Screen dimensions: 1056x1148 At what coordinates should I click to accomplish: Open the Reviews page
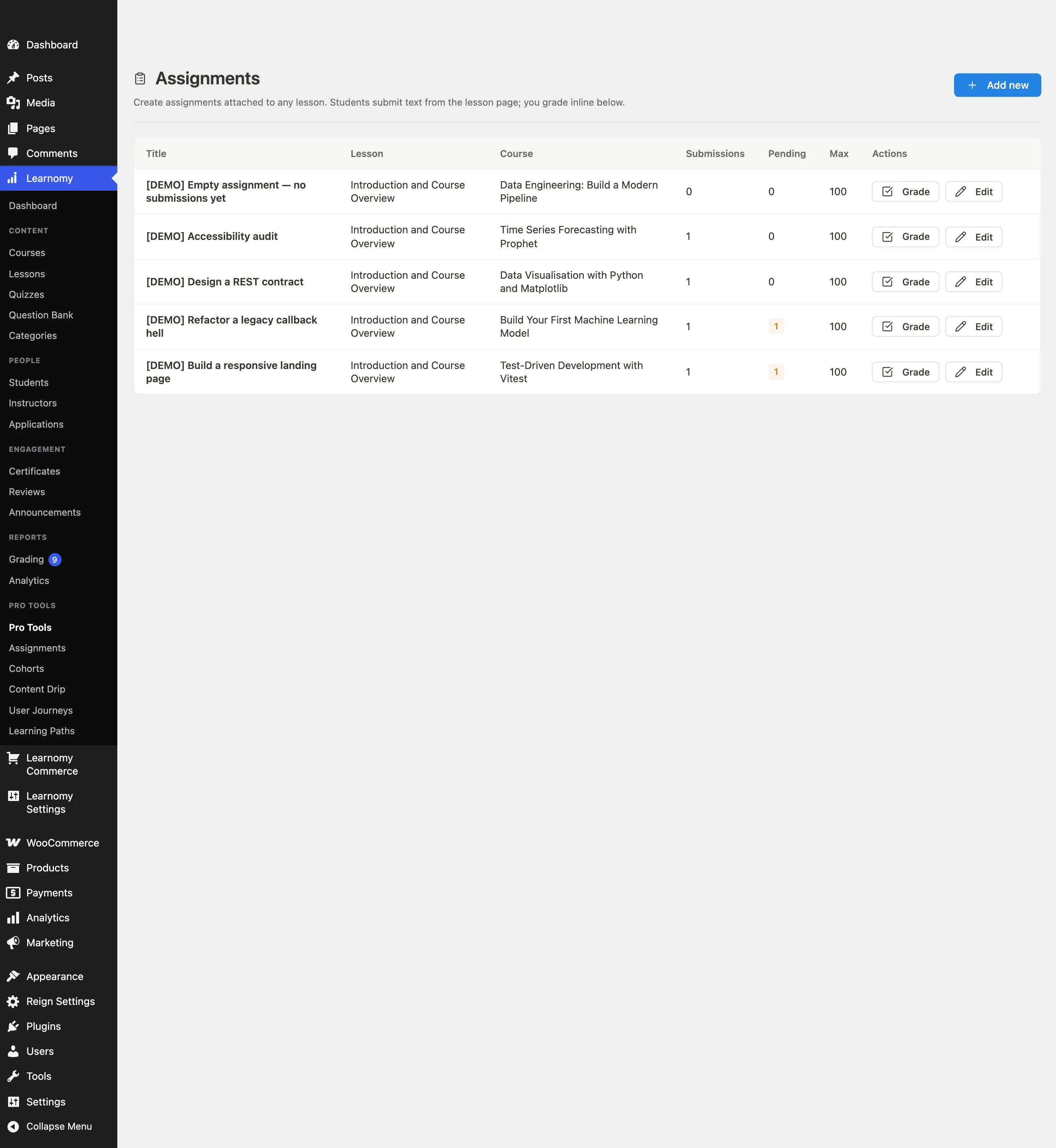27,492
